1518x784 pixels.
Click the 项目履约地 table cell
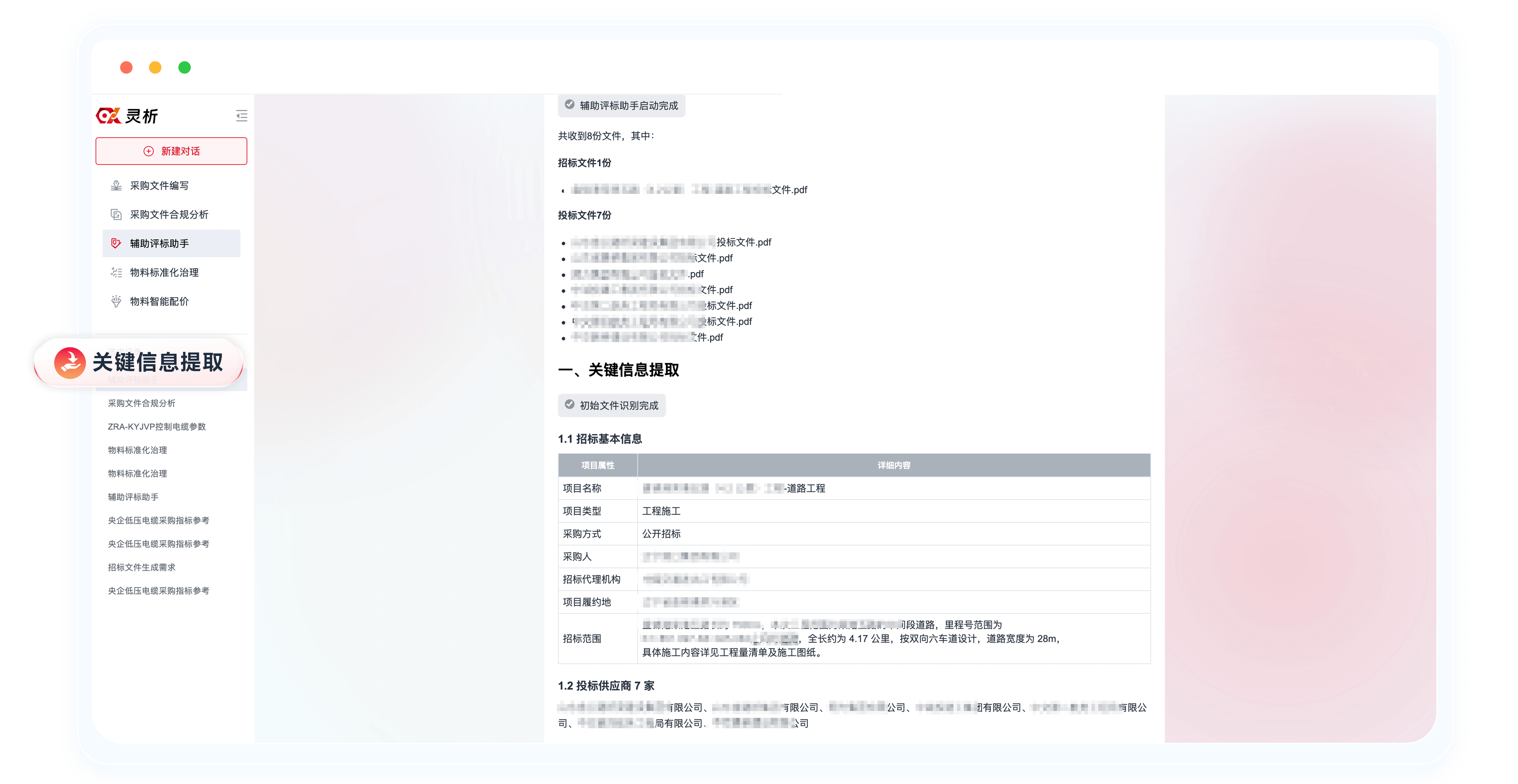(597, 602)
